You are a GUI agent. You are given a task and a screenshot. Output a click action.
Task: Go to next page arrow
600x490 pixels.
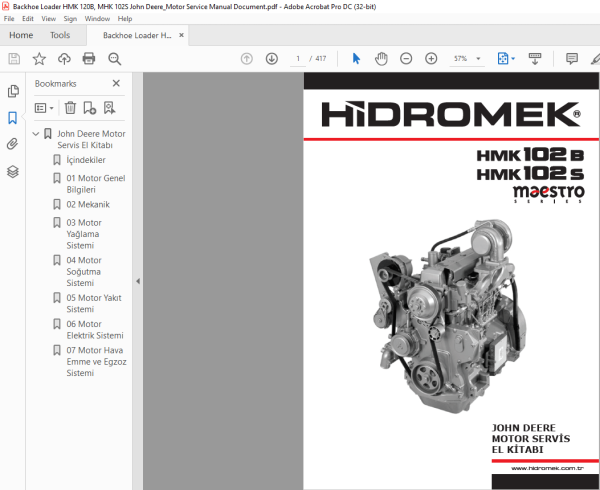272,59
